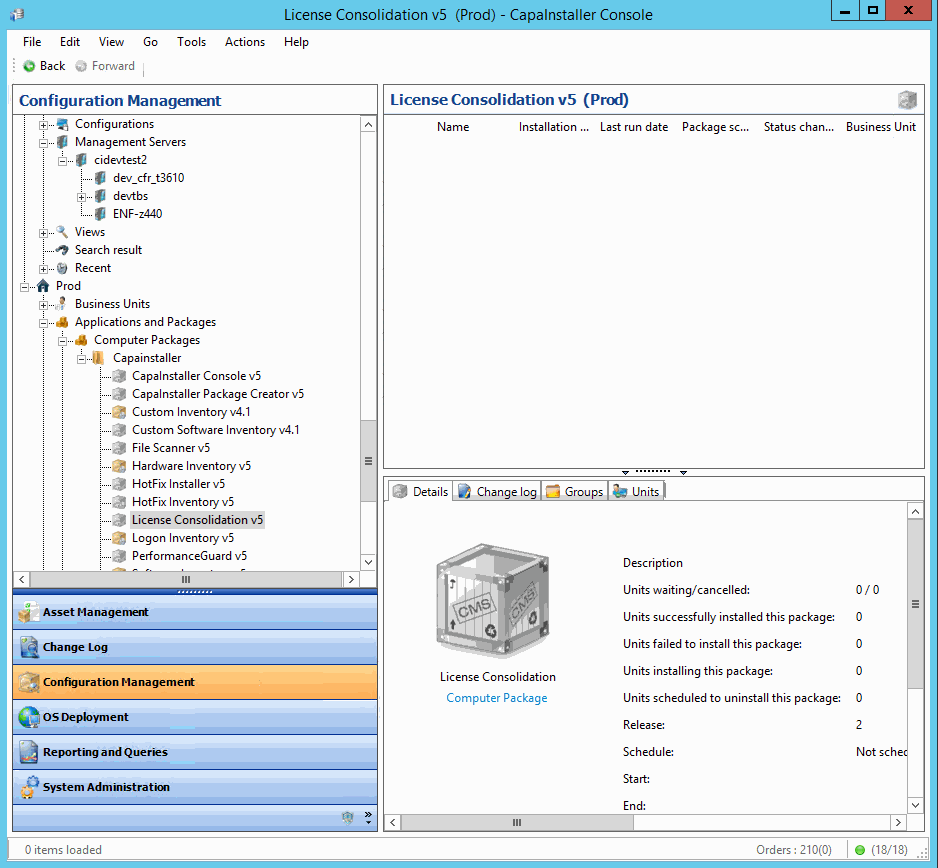Click the devtbs server icon

point(100,196)
